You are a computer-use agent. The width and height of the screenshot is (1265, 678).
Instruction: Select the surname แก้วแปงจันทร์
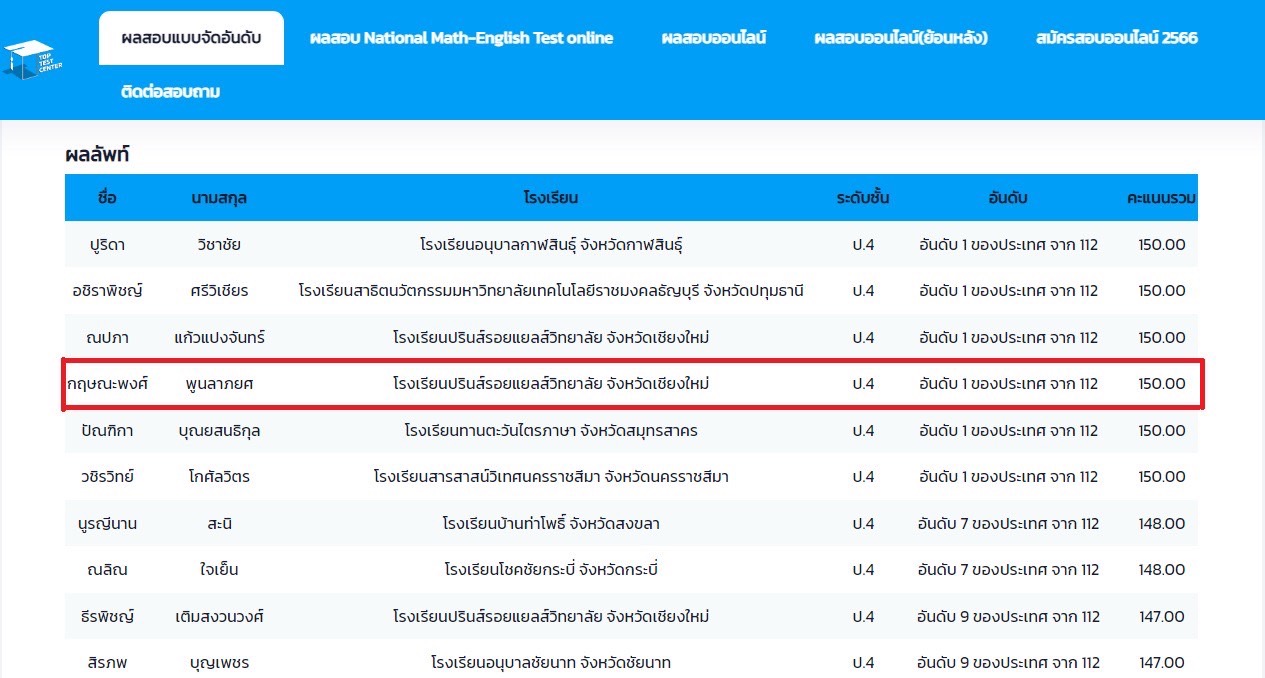coord(219,337)
